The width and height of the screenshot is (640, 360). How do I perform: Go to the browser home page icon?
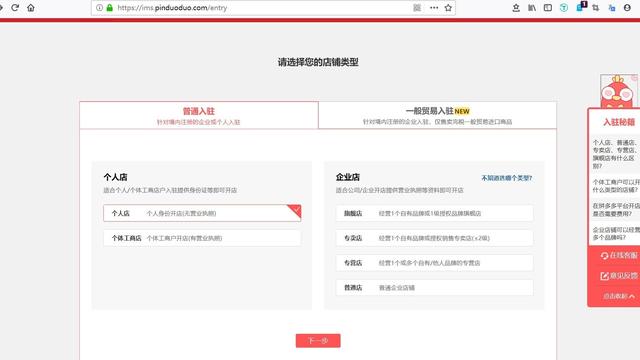tap(31, 7)
